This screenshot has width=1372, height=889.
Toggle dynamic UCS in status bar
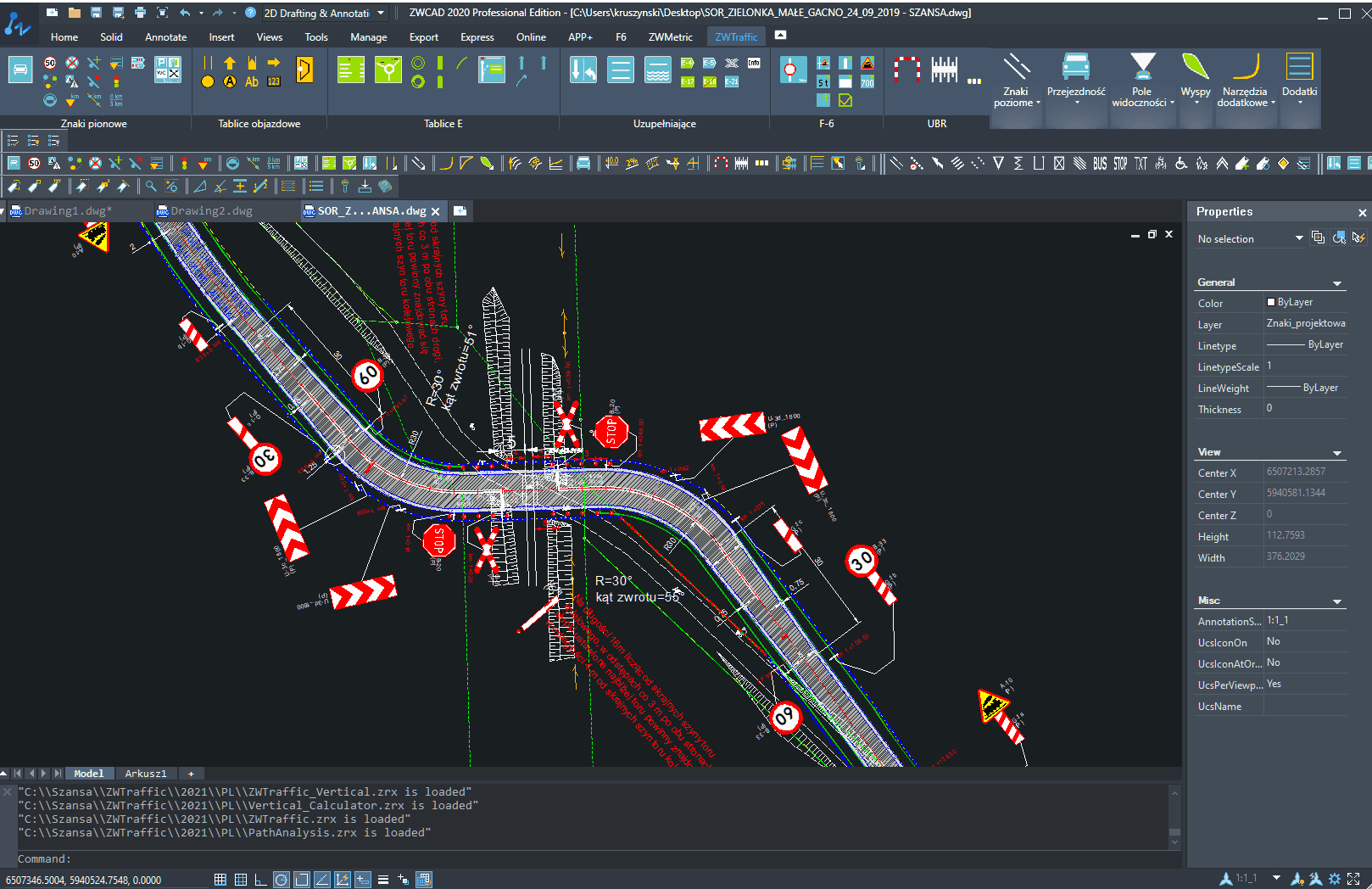[343, 880]
